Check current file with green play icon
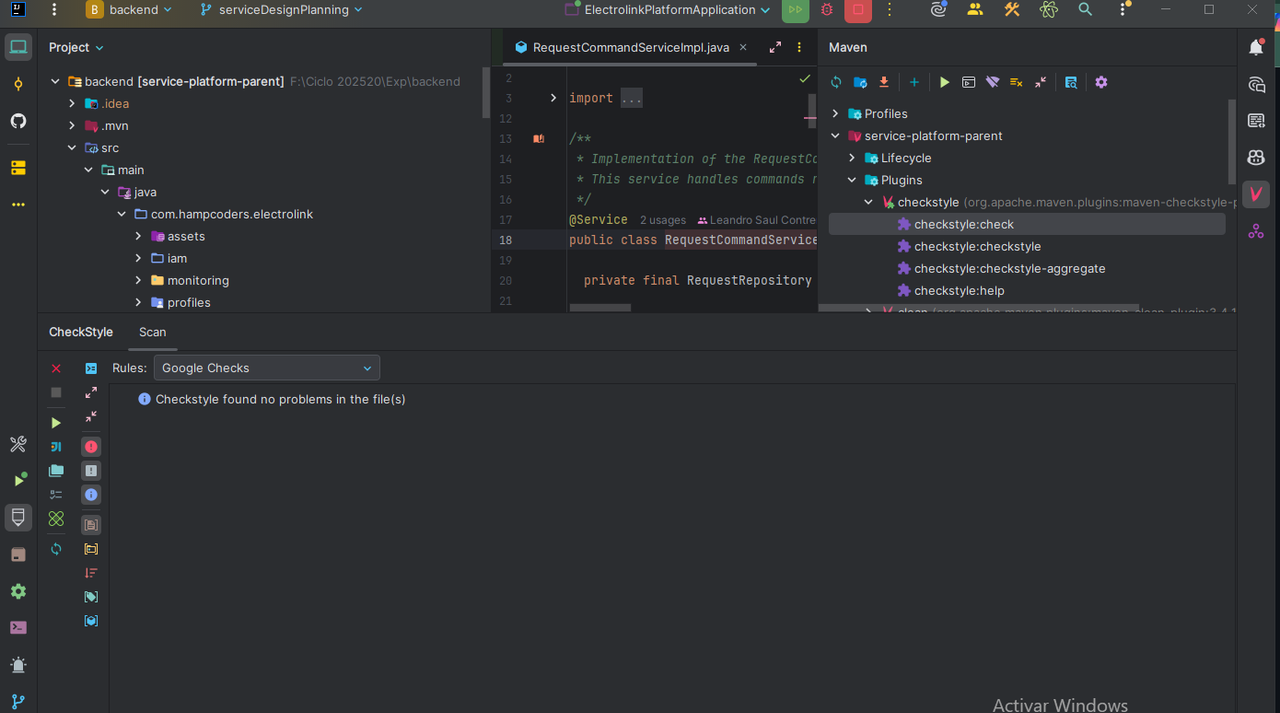 [x=56, y=423]
